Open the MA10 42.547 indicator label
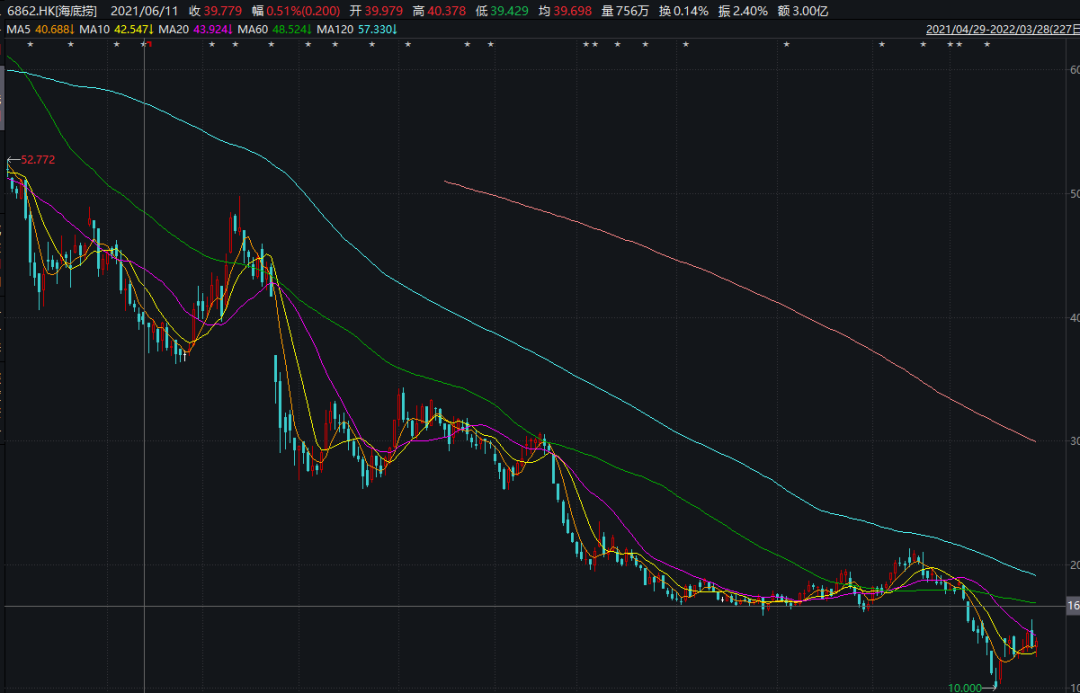Viewport: 1080px width, 693px height. point(117,30)
